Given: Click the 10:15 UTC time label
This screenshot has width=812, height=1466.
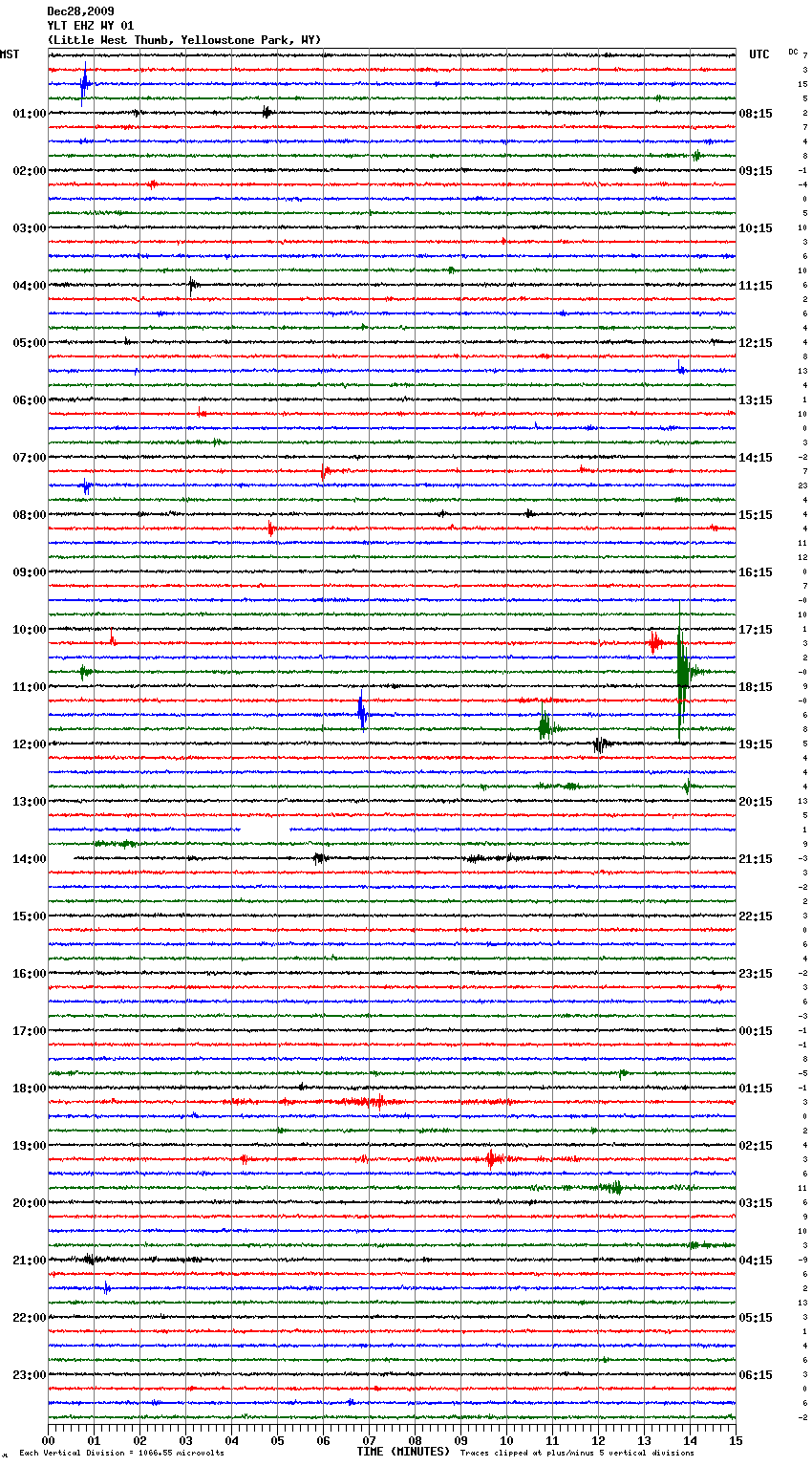Looking at the screenshot, I should pyautogui.click(x=756, y=228).
